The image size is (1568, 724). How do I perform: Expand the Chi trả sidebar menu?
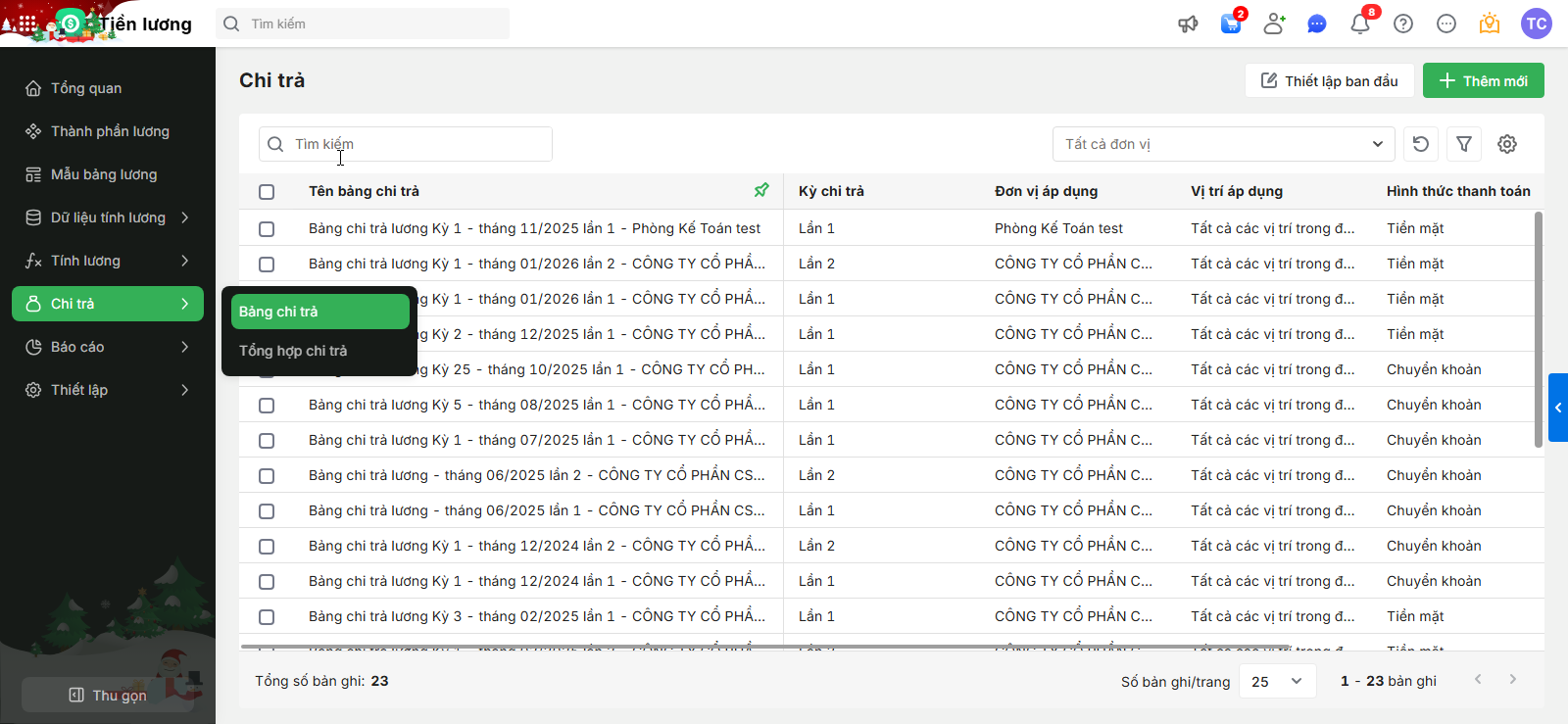coord(108,304)
